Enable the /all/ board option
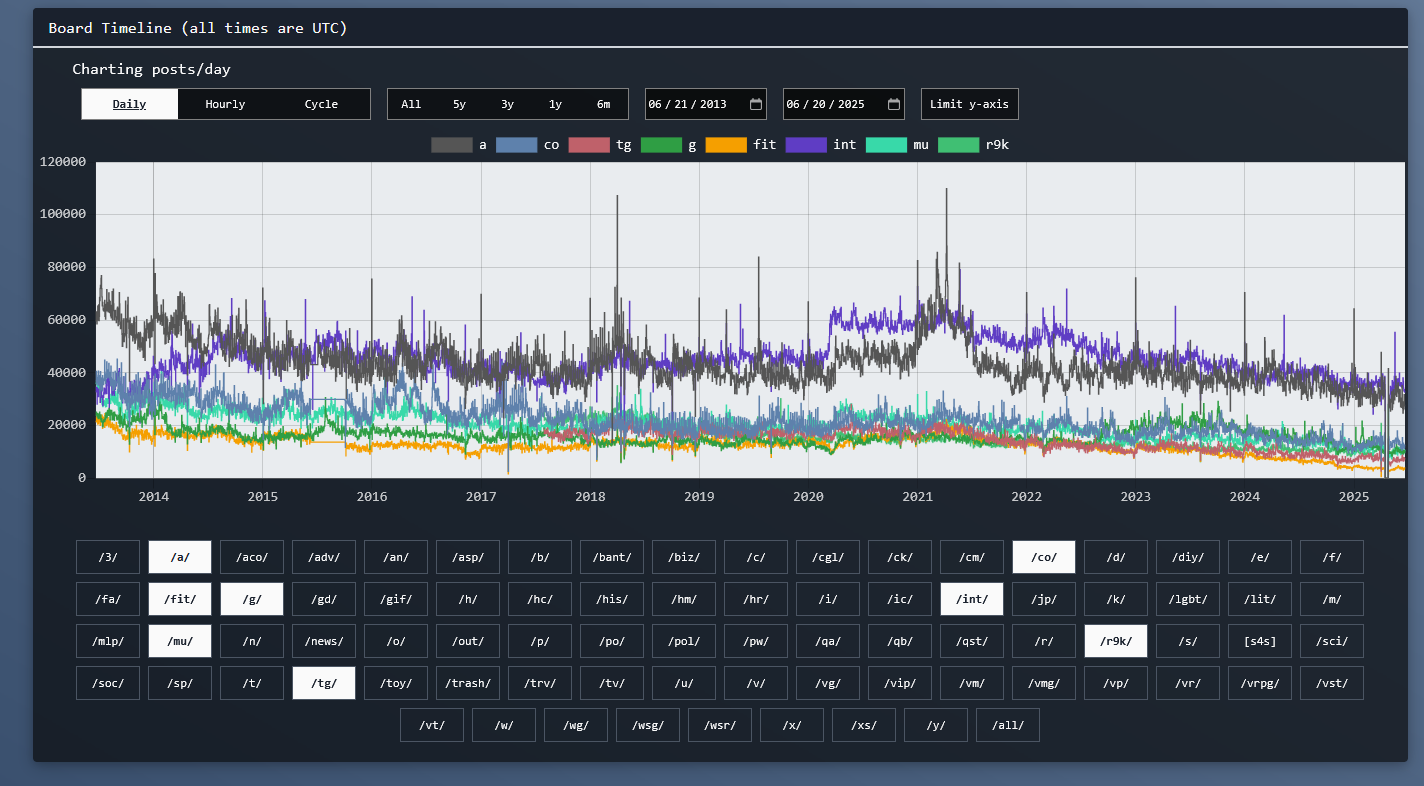 click(x=1008, y=725)
